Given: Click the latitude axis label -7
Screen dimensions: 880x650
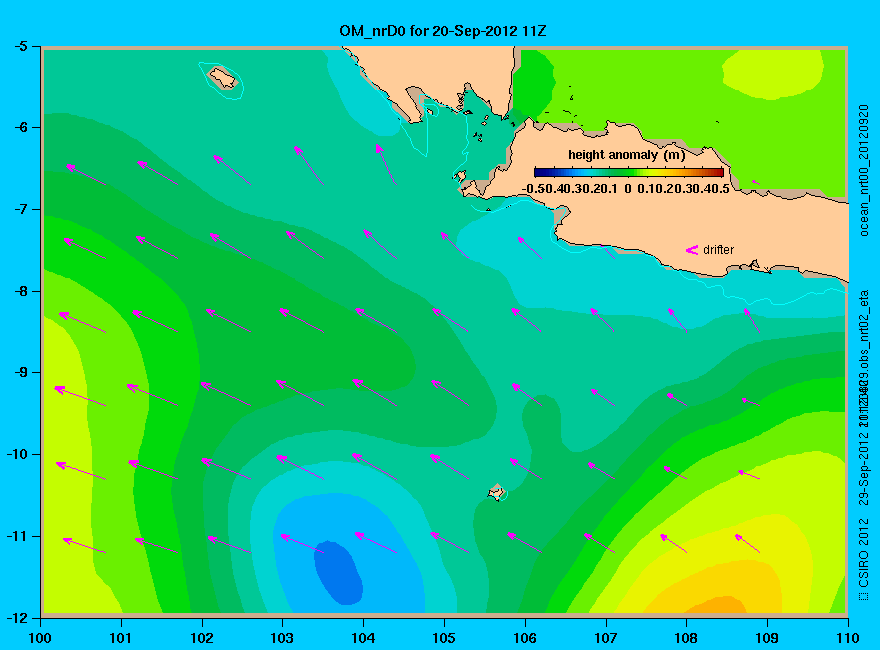Looking at the screenshot, I should (x=20, y=209).
